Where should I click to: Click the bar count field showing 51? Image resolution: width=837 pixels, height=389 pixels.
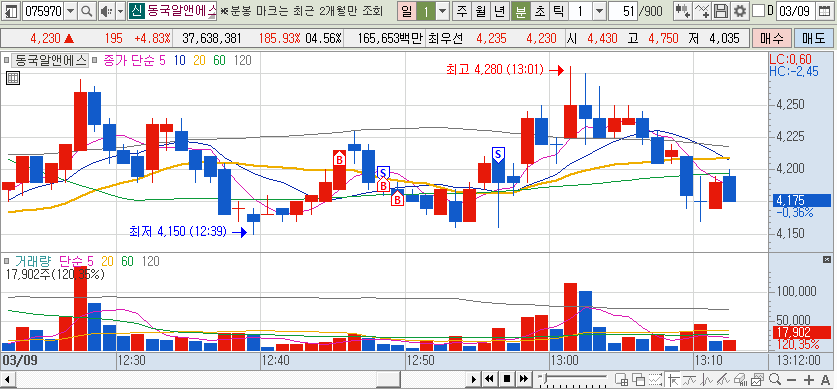click(623, 10)
